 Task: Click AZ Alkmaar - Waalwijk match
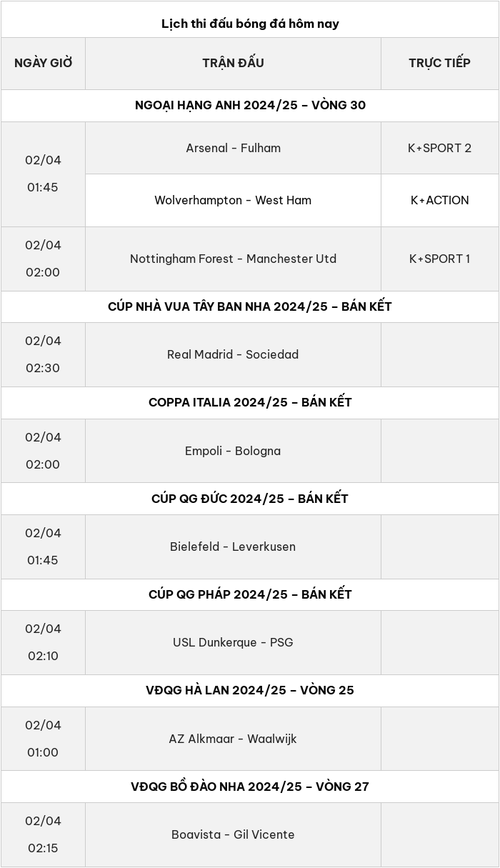tap(233, 738)
